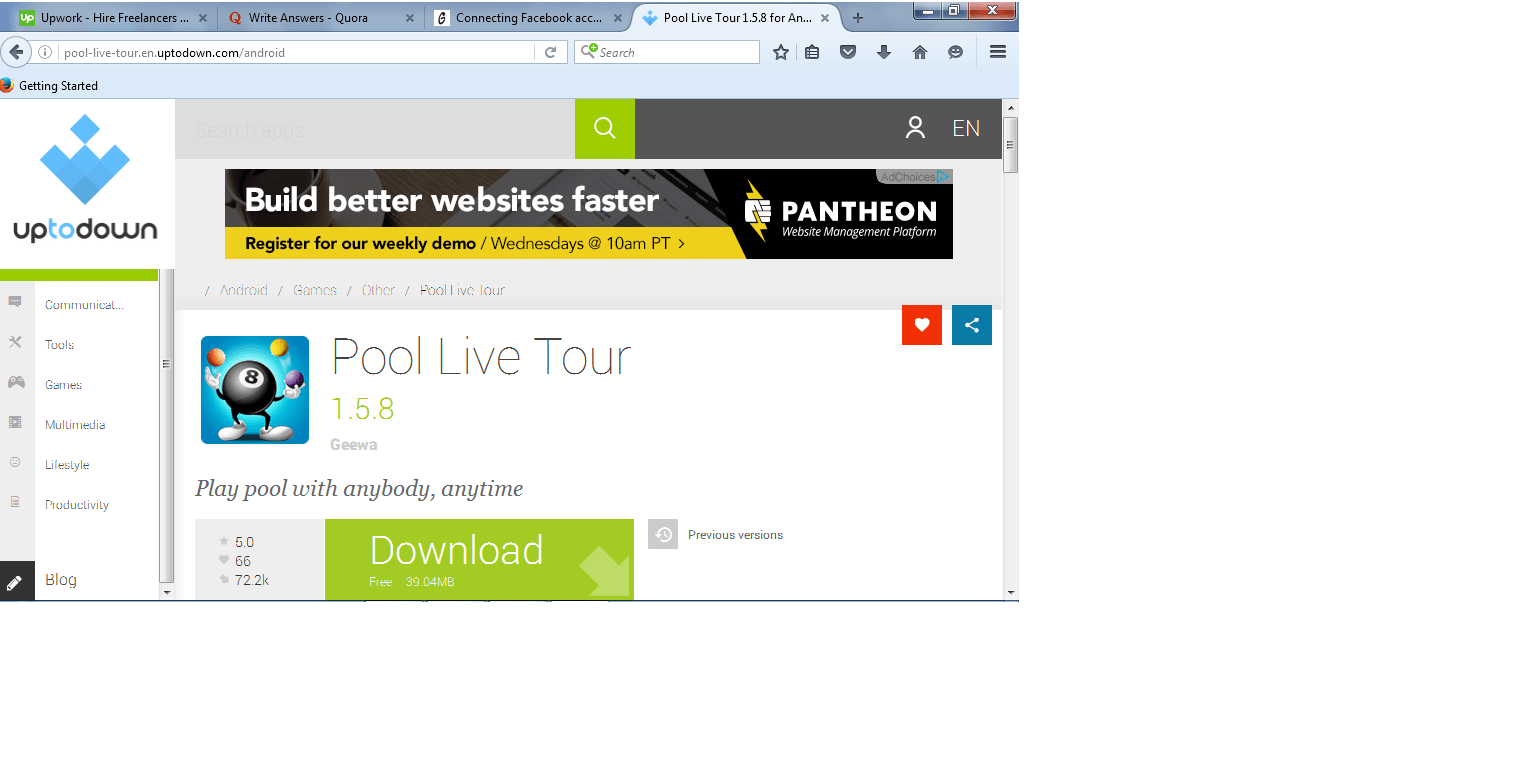Click the previous versions clock icon
This screenshot has height=760, width=1518.
(663, 534)
